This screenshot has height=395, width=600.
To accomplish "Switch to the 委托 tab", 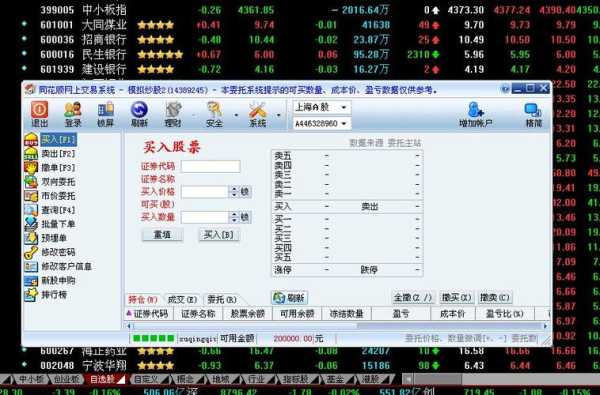I will pos(222,300).
